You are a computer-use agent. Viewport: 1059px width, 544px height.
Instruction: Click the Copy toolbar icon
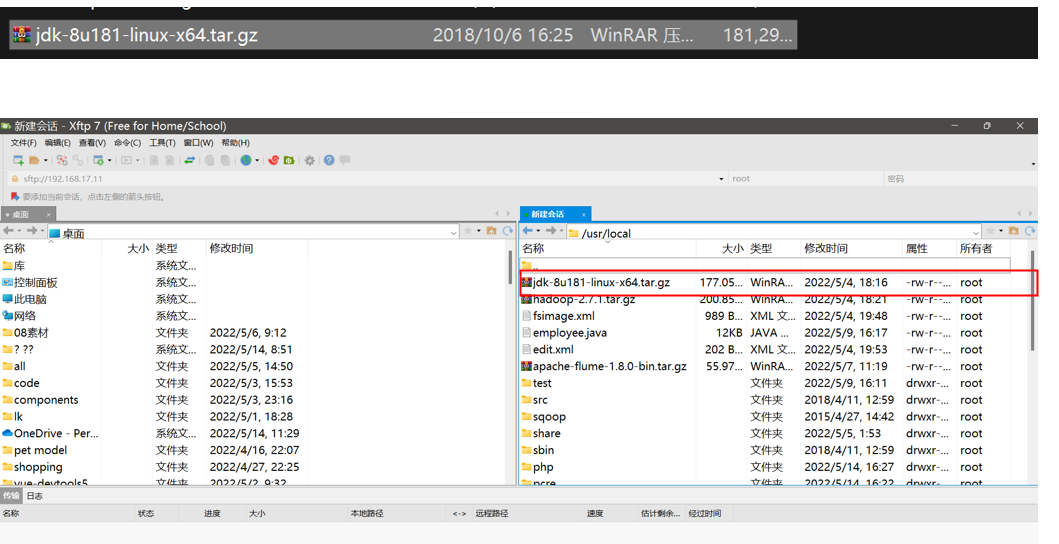click(209, 160)
